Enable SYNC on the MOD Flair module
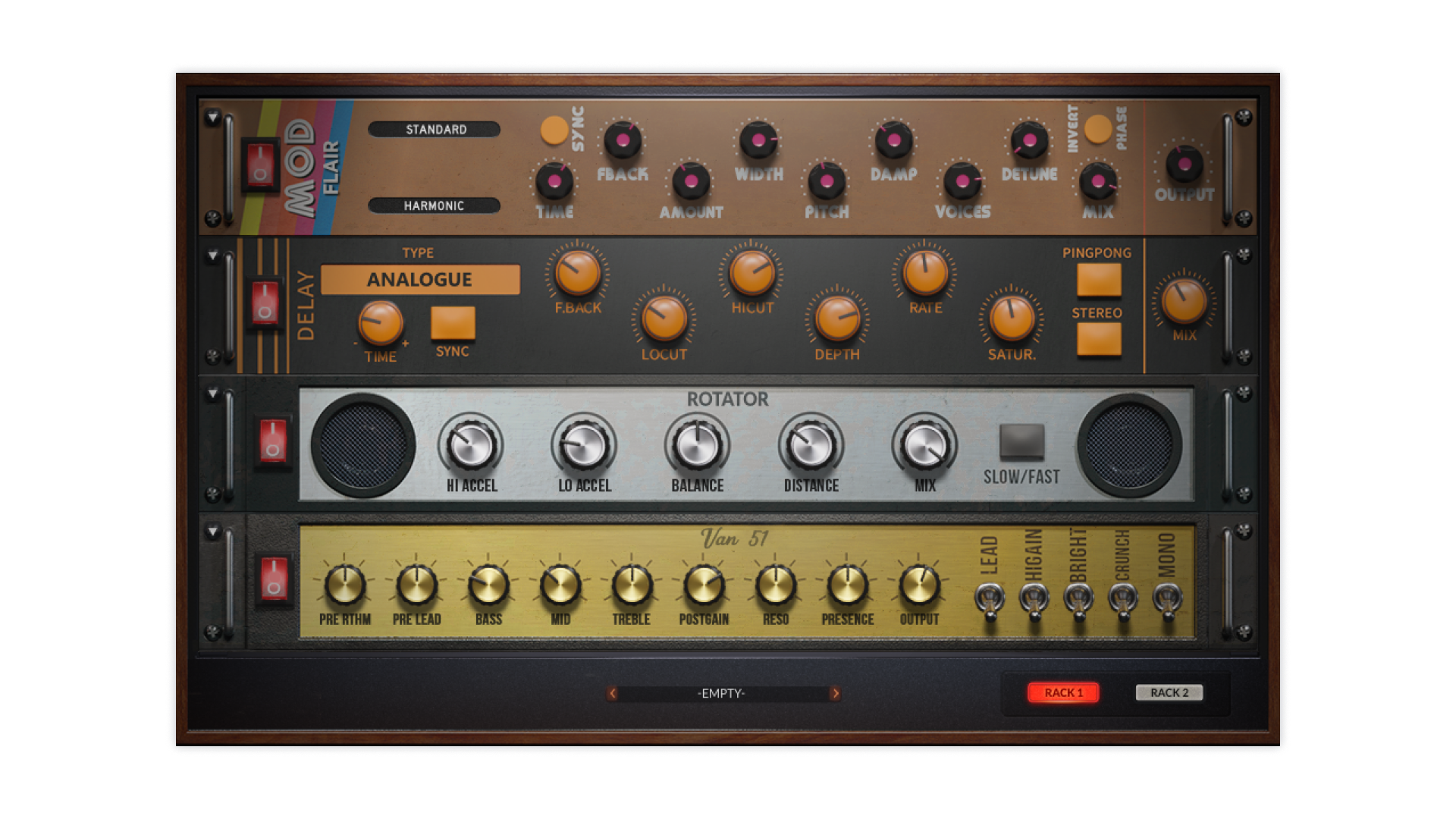The height and width of the screenshot is (819, 1456). [556, 130]
